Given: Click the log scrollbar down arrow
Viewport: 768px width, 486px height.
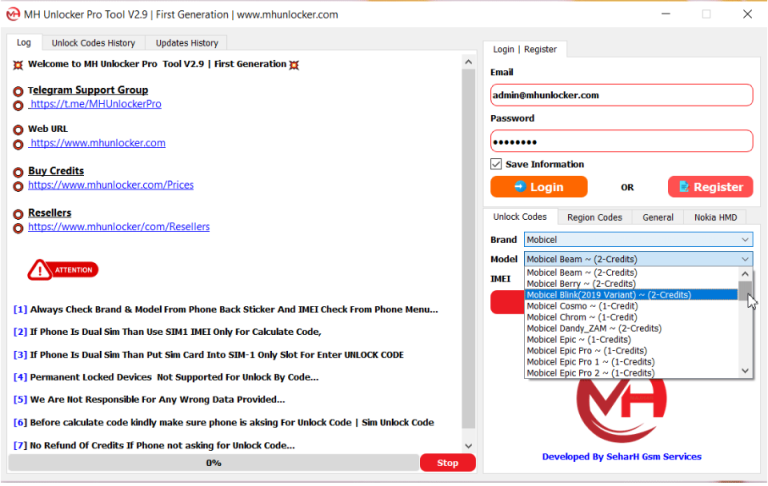Looking at the screenshot, I should tap(468, 446).
